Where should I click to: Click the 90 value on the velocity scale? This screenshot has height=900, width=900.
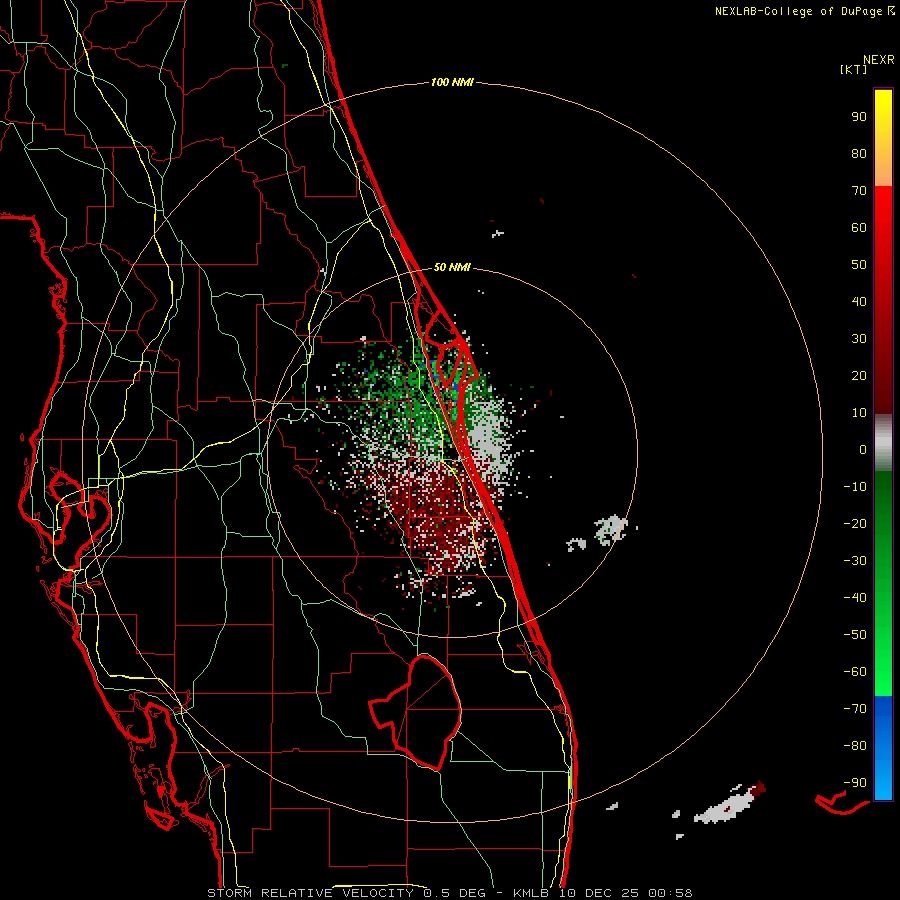click(x=859, y=117)
